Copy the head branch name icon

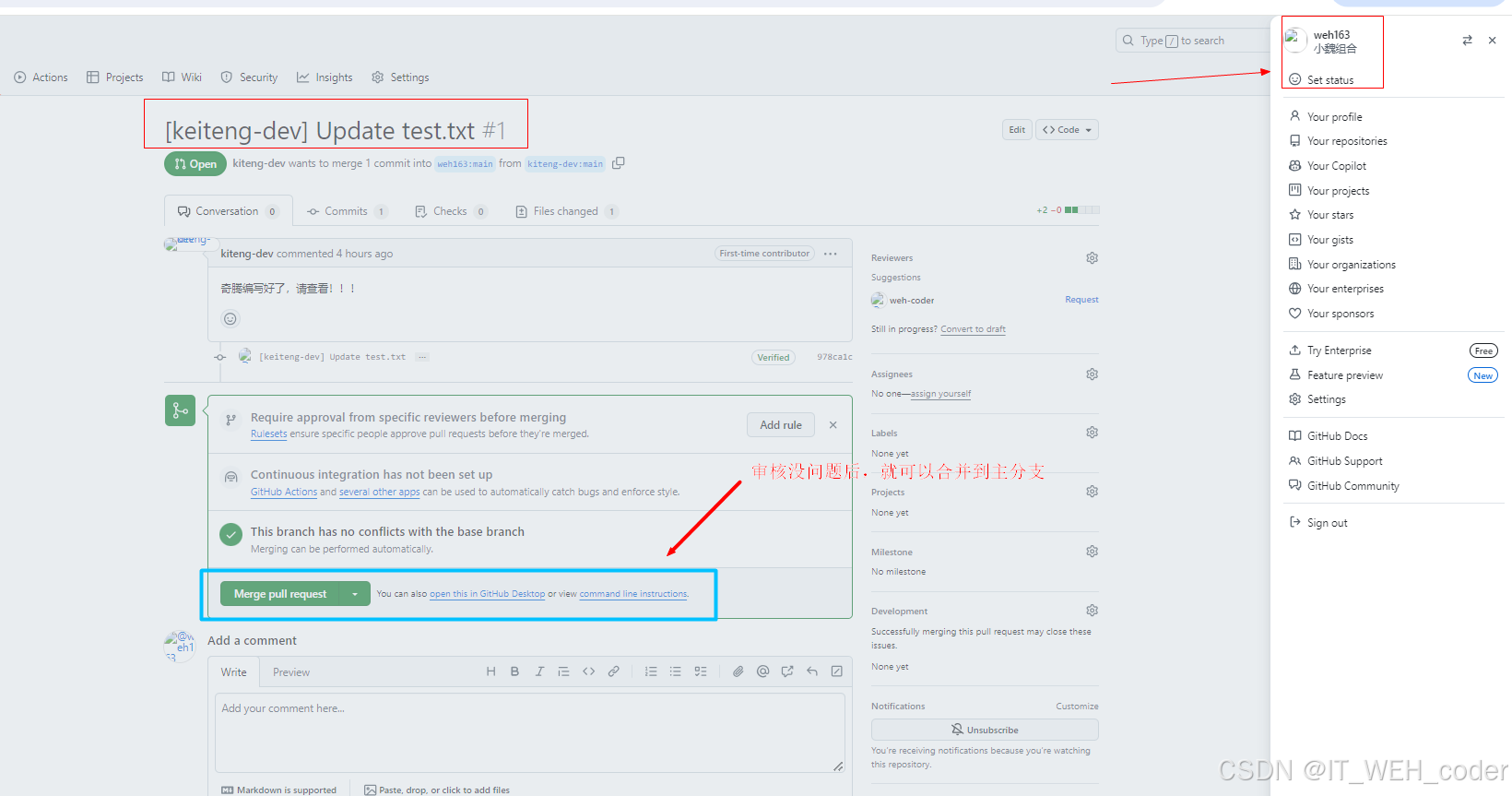(x=619, y=163)
